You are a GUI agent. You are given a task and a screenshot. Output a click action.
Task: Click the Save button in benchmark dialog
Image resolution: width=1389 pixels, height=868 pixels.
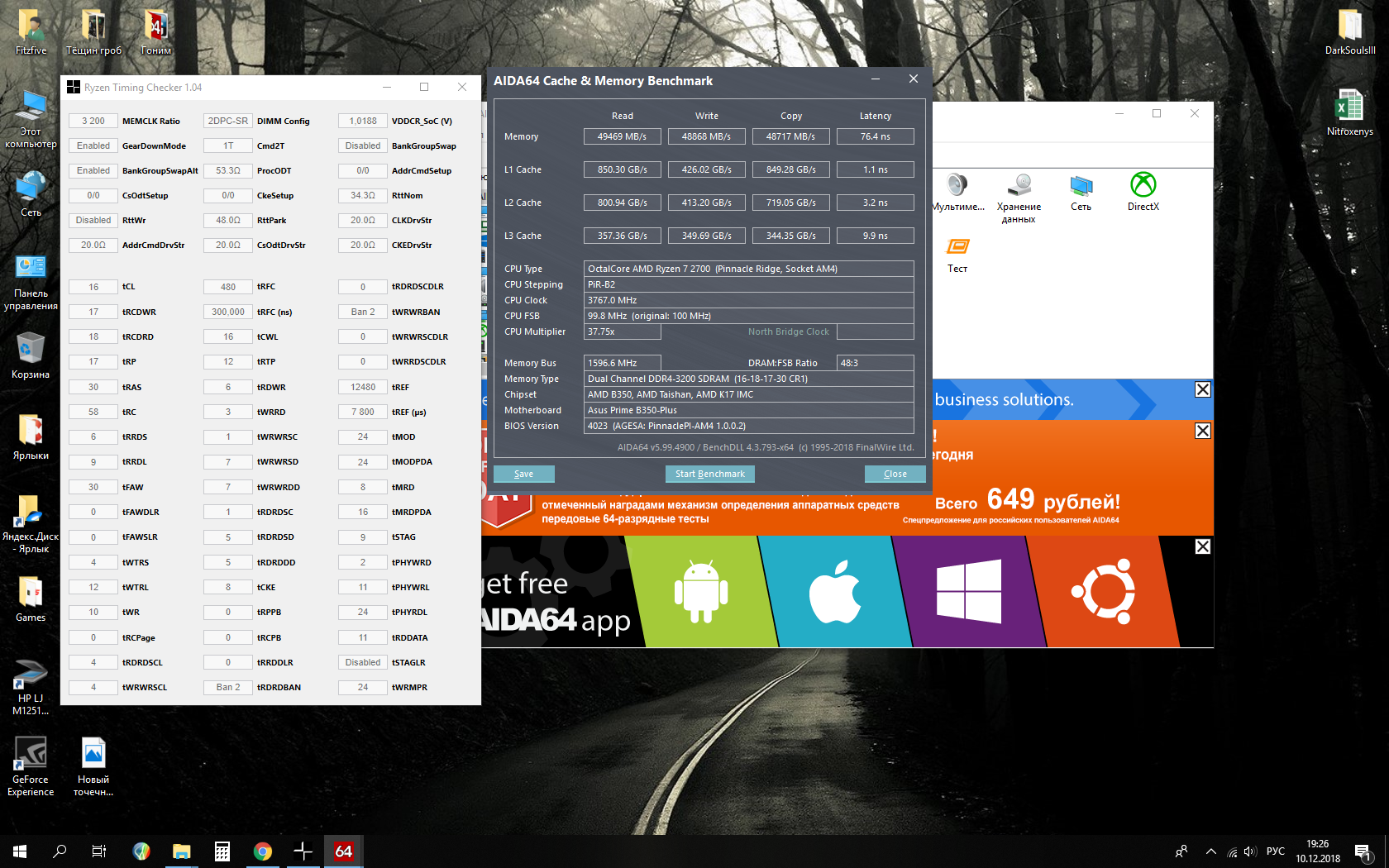(x=523, y=474)
